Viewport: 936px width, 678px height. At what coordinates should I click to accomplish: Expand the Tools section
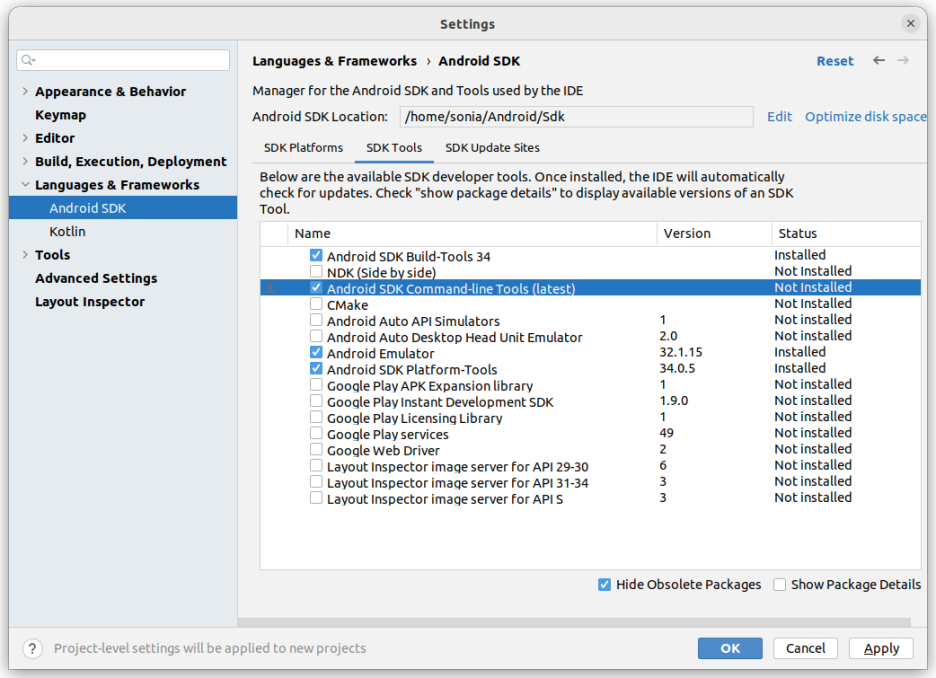tap(25, 255)
